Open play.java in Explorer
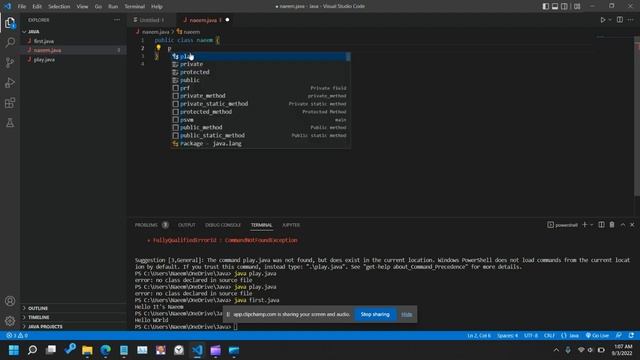 (x=44, y=60)
